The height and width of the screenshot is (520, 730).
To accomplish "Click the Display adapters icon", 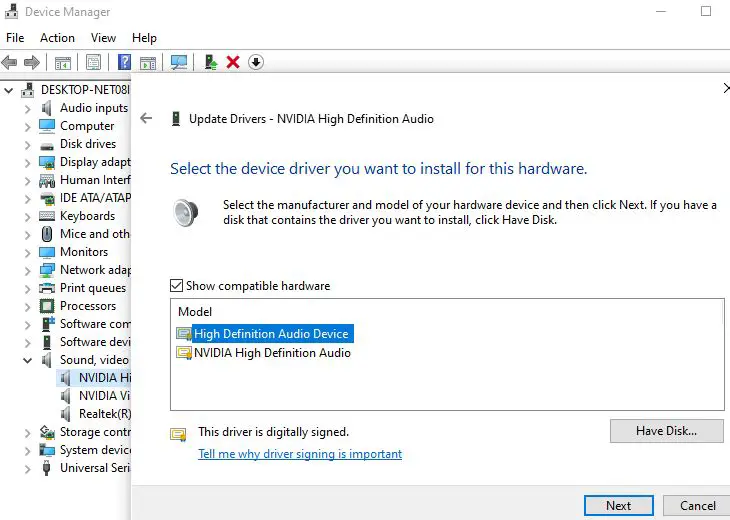I will coord(47,162).
